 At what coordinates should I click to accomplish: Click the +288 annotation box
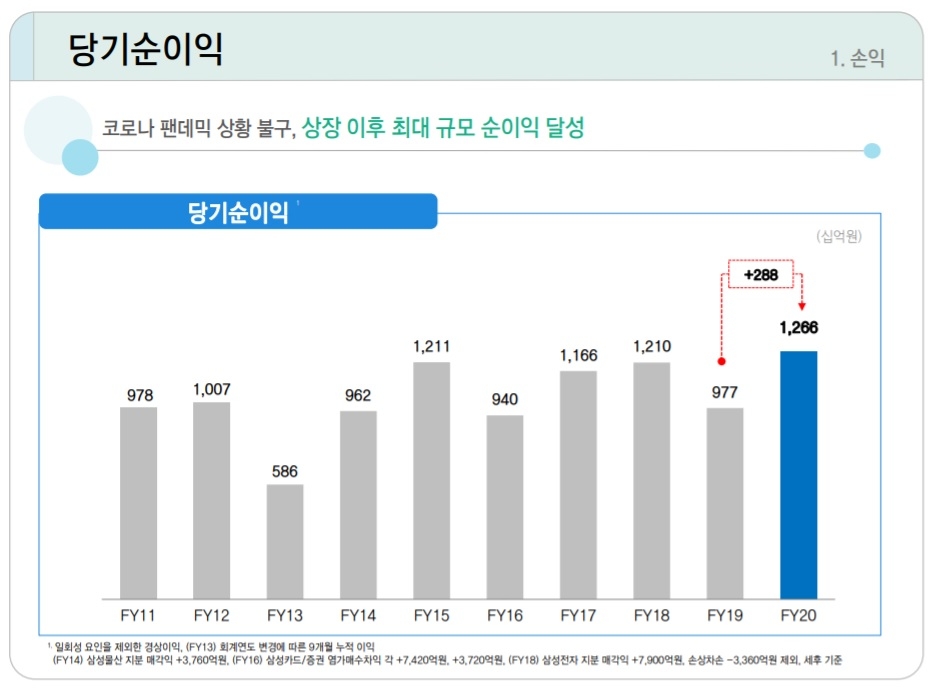pyautogui.click(x=759, y=272)
